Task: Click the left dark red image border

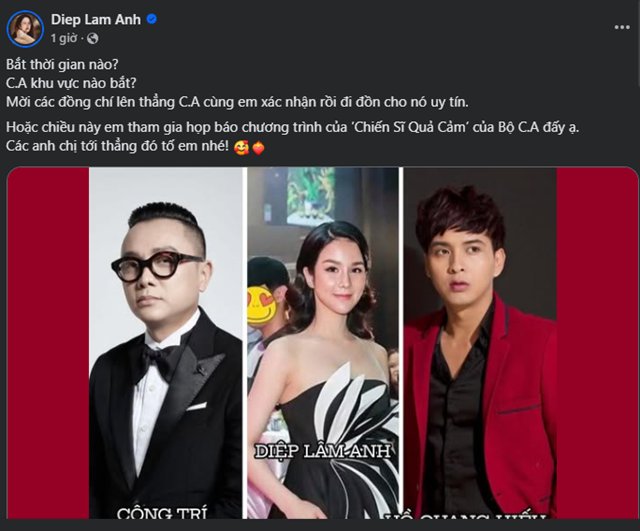Action: tap(48, 343)
